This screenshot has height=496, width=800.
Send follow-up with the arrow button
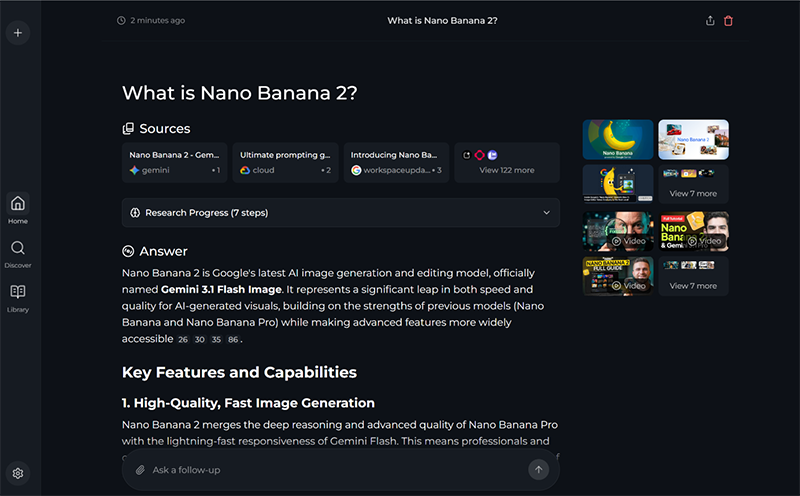coord(539,469)
